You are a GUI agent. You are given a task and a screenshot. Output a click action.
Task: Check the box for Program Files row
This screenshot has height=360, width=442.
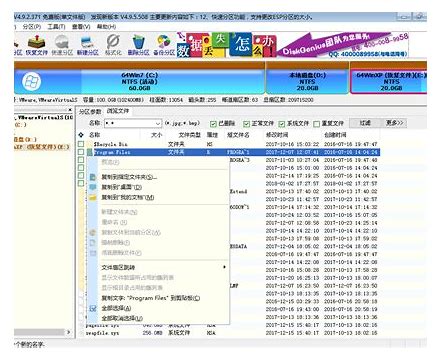click(x=81, y=152)
